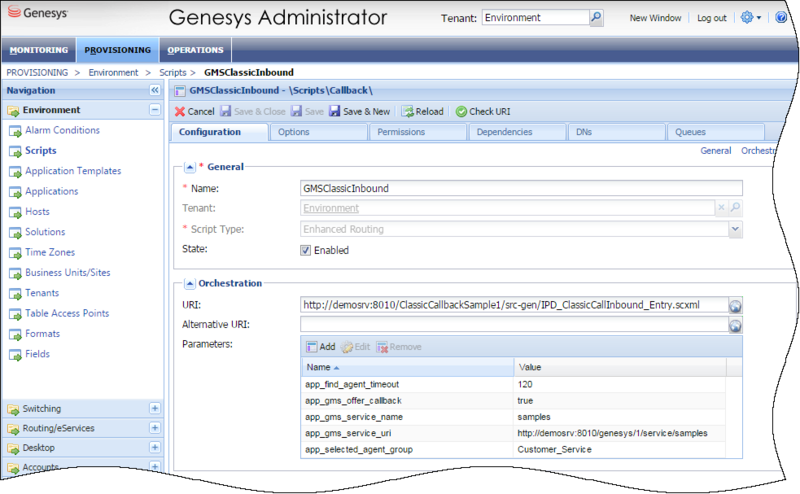Click the Cancel red X icon
The width and height of the screenshot is (800, 494).
point(180,111)
